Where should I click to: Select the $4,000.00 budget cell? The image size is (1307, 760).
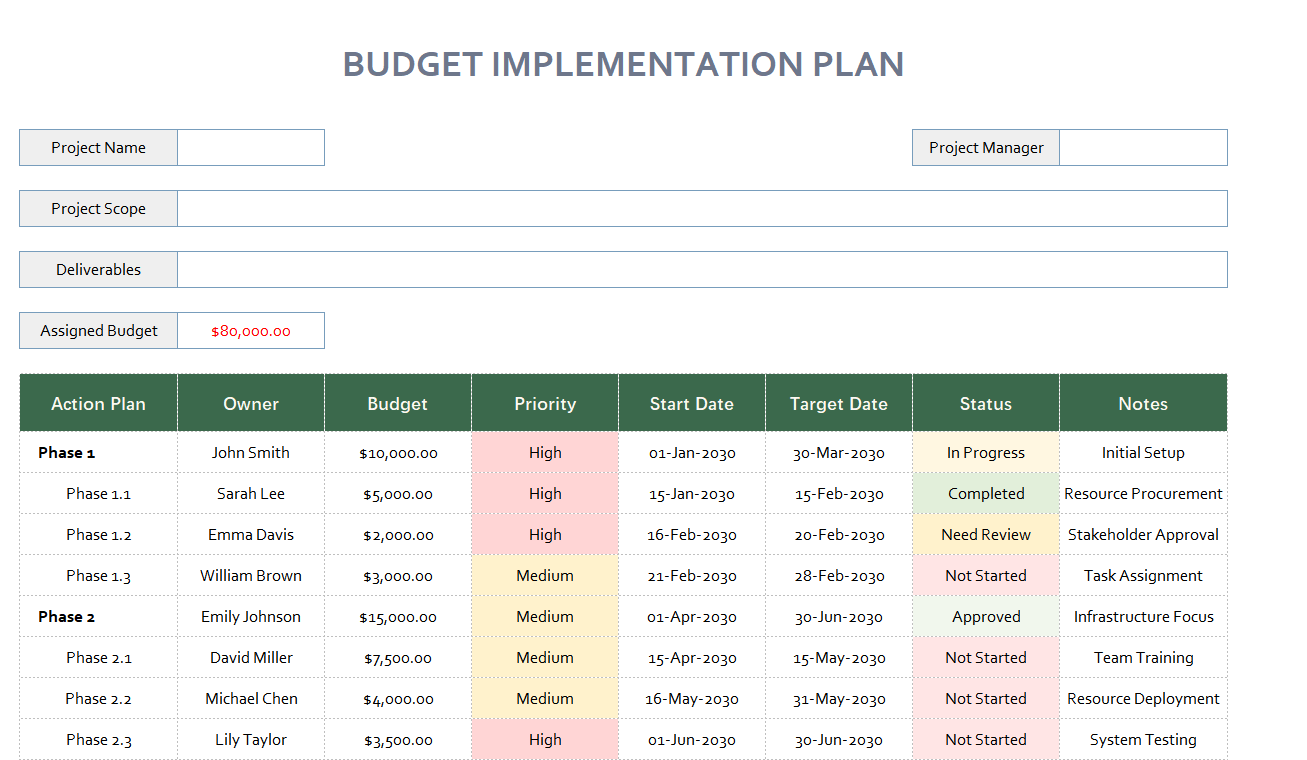click(398, 698)
